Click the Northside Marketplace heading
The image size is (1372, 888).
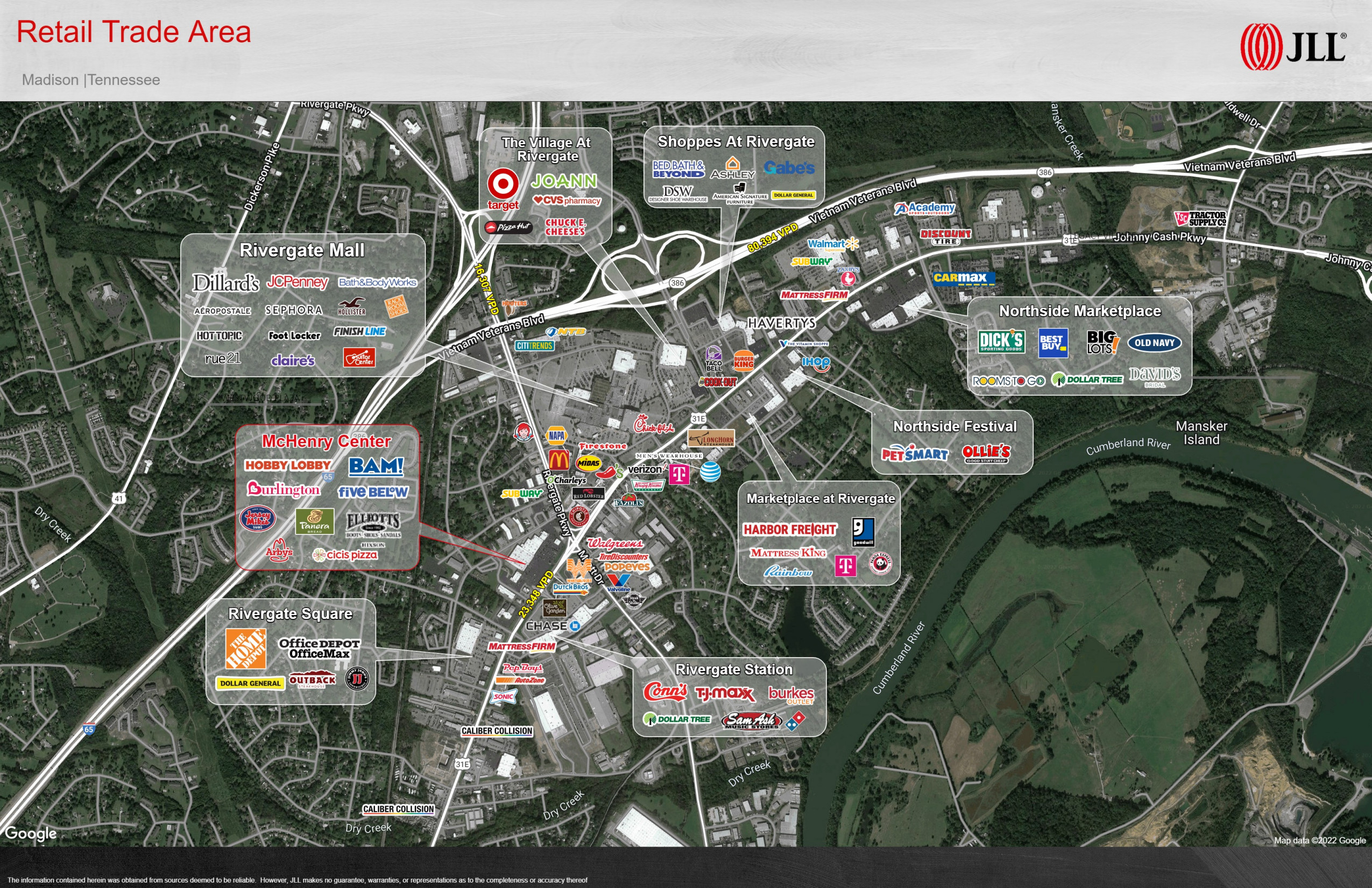(1079, 311)
